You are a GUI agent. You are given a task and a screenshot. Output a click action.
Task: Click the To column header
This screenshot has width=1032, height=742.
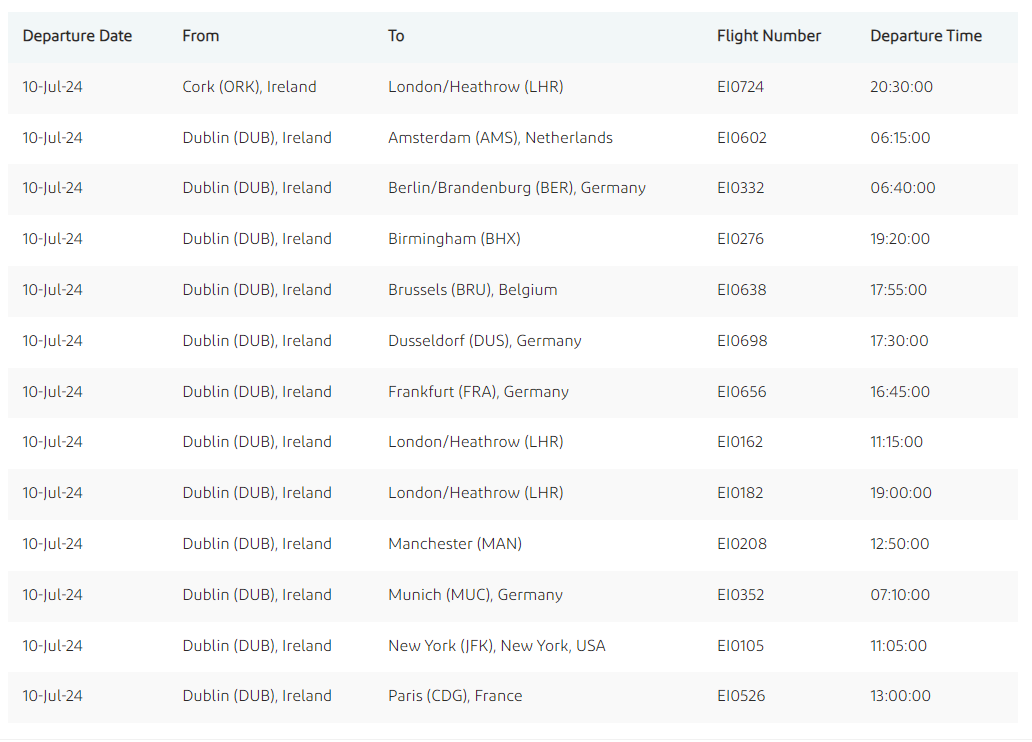click(x=396, y=36)
